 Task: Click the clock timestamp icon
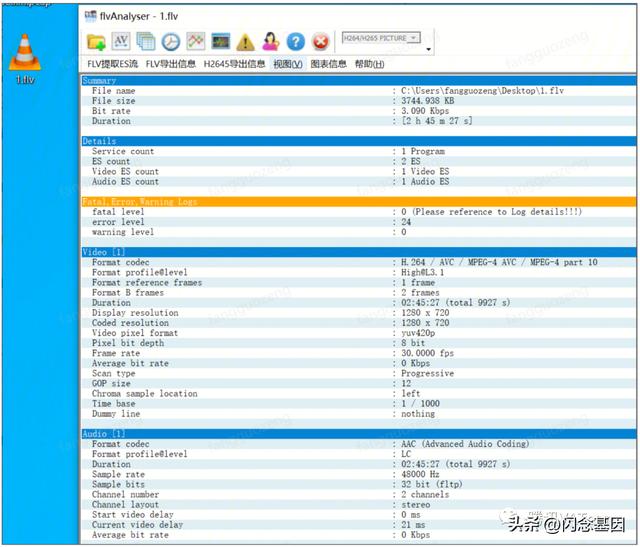pyautogui.click(x=171, y=42)
